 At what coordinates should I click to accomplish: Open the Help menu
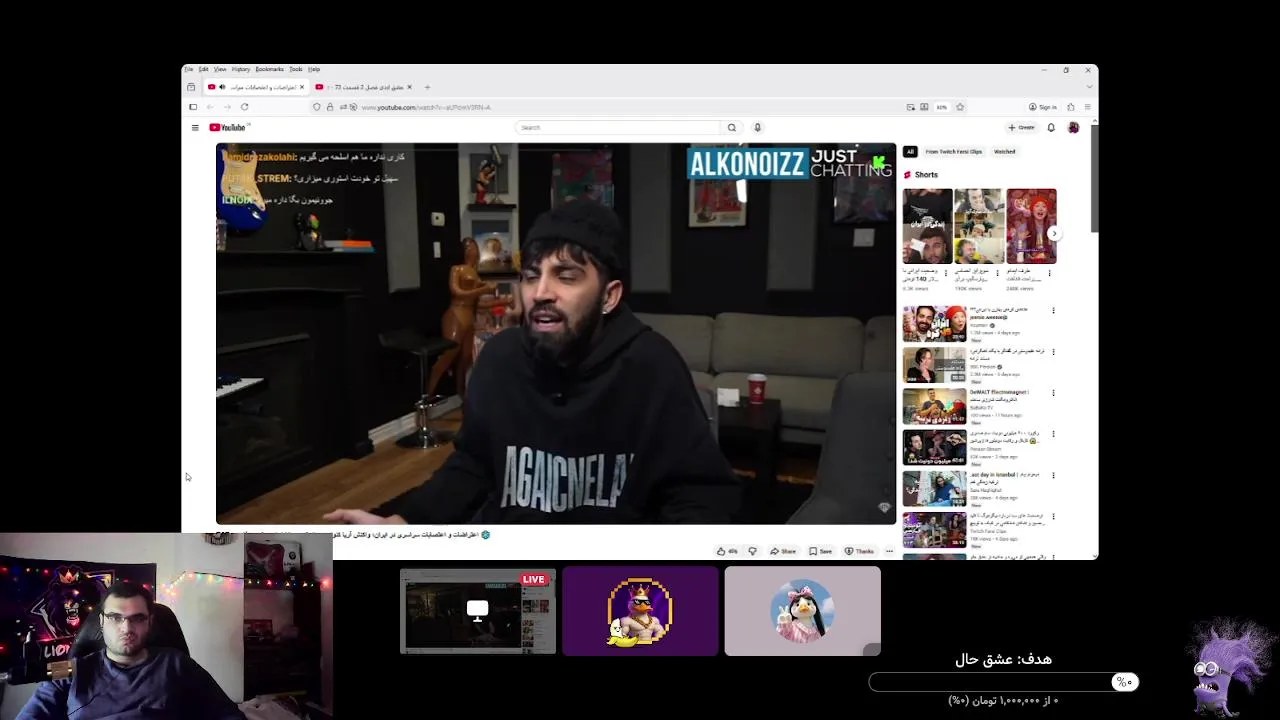(x=314, y=69)
